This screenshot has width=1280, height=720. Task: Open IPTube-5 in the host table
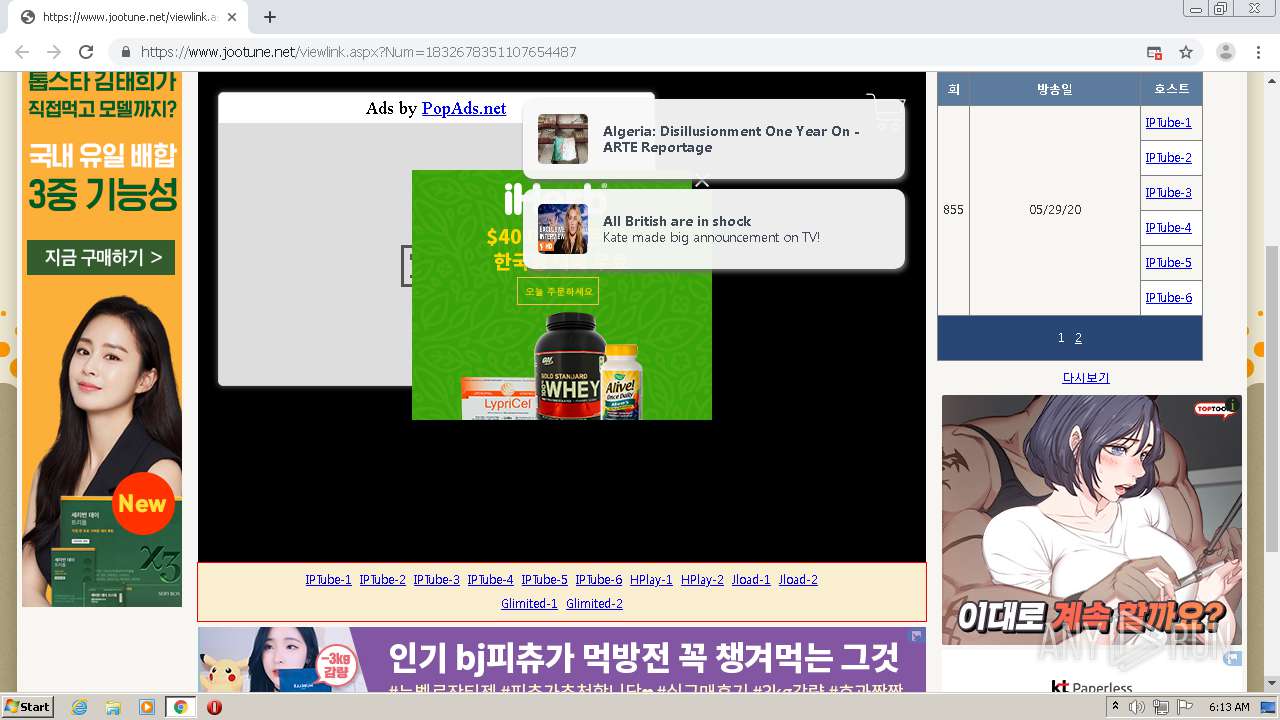1168,263
